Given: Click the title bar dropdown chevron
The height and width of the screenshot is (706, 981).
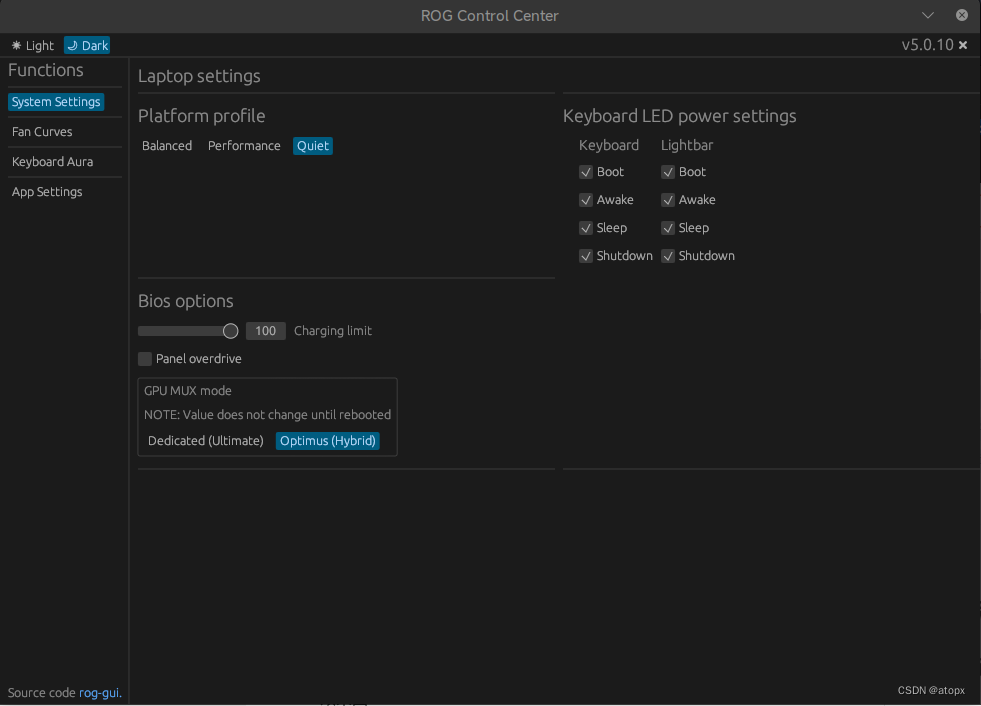Looking at the screenshot, I should pyautogui.click(x=928, y=15).
